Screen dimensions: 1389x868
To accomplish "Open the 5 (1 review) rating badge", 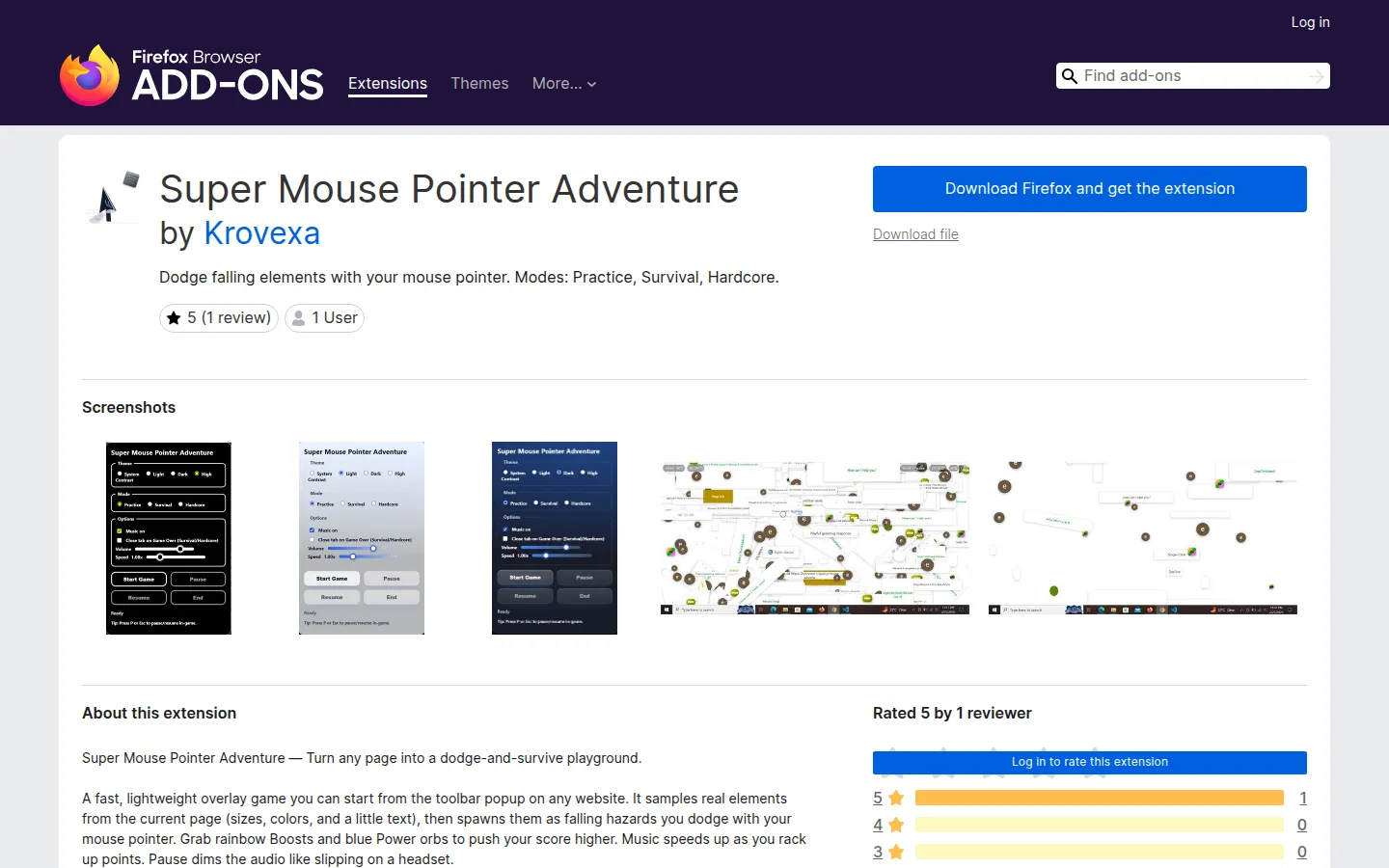I will (x=219, y=318).
